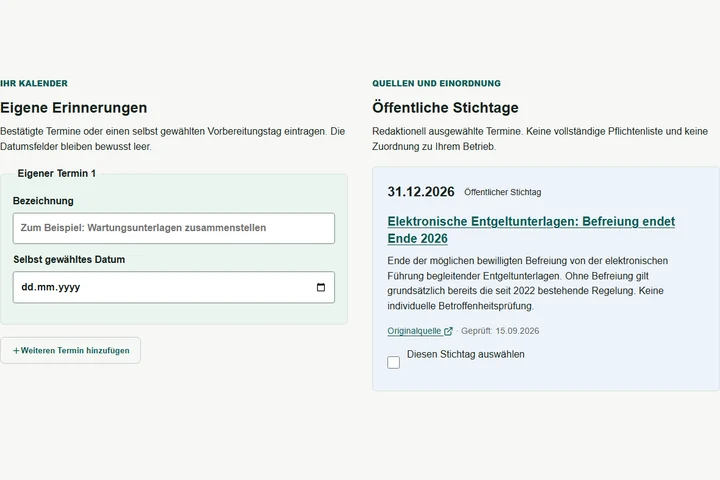Click the 'Eigene Erinnerungen' heading

coord(73,107)
